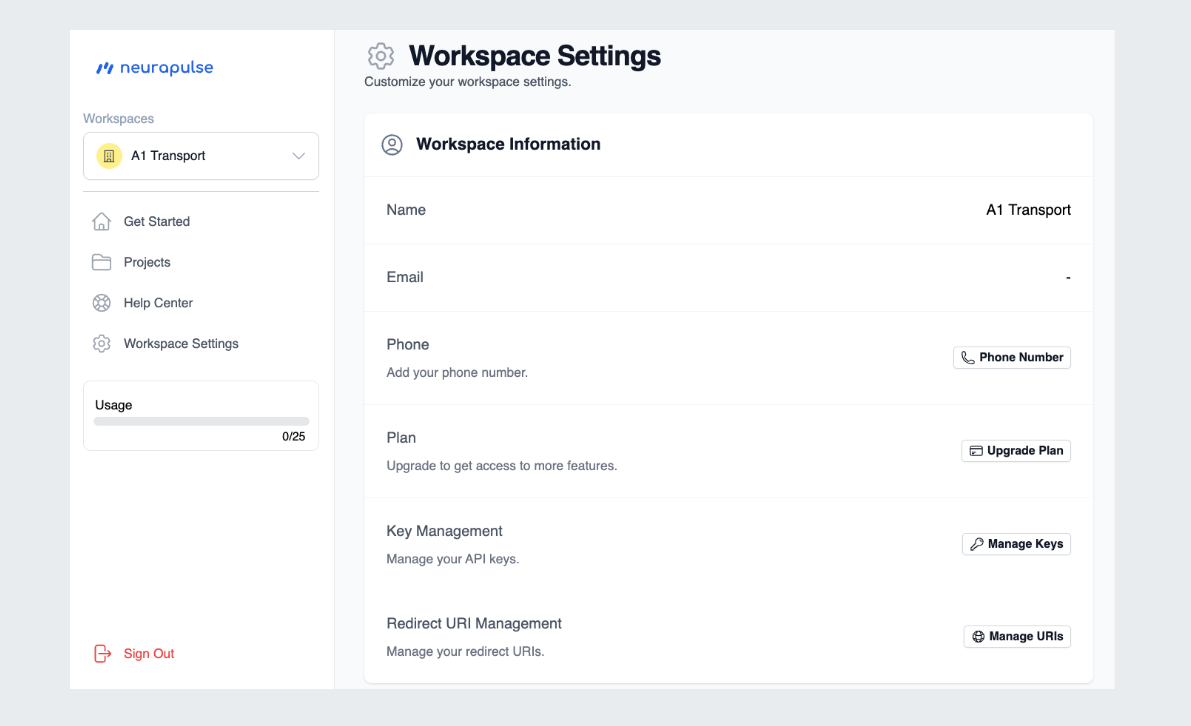Click the Usage label text
Viewport: 1191px width, 726px height.
(x=113, y=405)
